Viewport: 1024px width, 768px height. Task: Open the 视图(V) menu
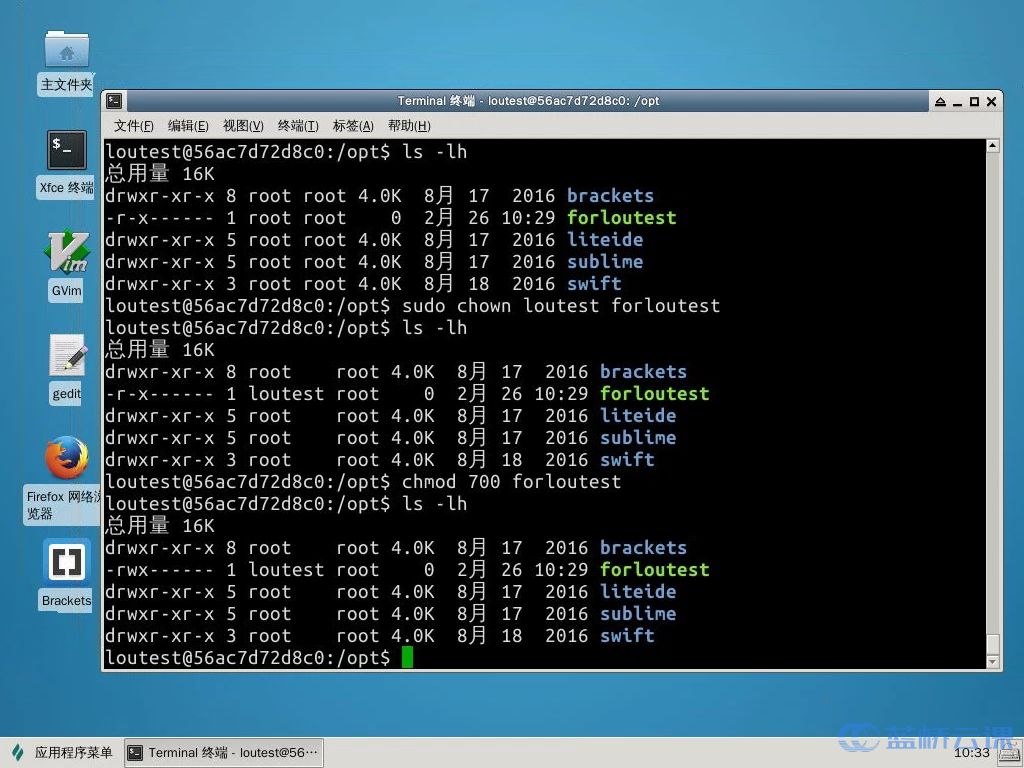243,126
